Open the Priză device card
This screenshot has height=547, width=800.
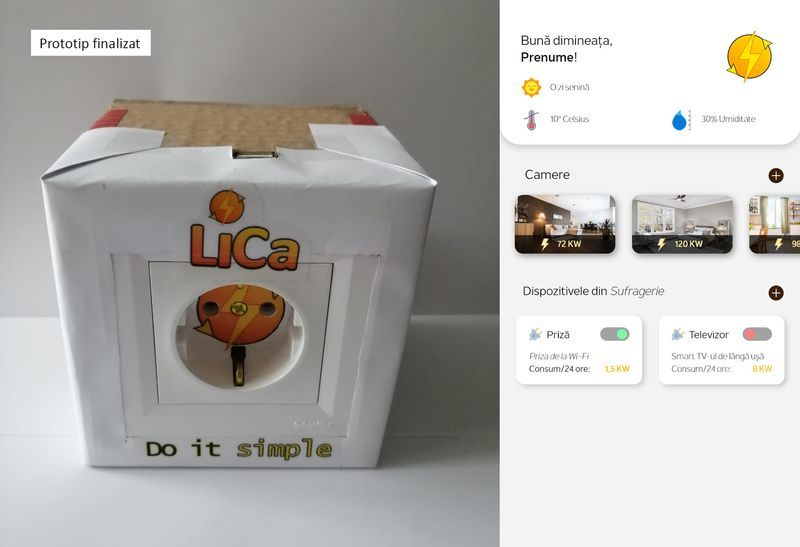(x=579, y=350)
